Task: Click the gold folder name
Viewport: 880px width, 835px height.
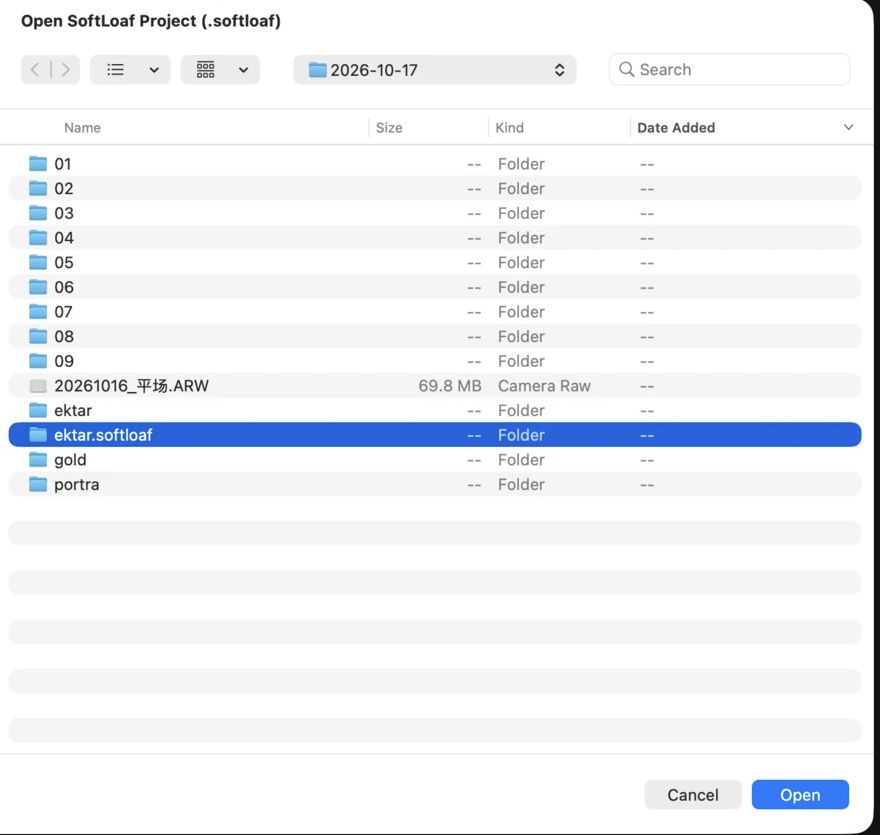Action: (70, 460)
